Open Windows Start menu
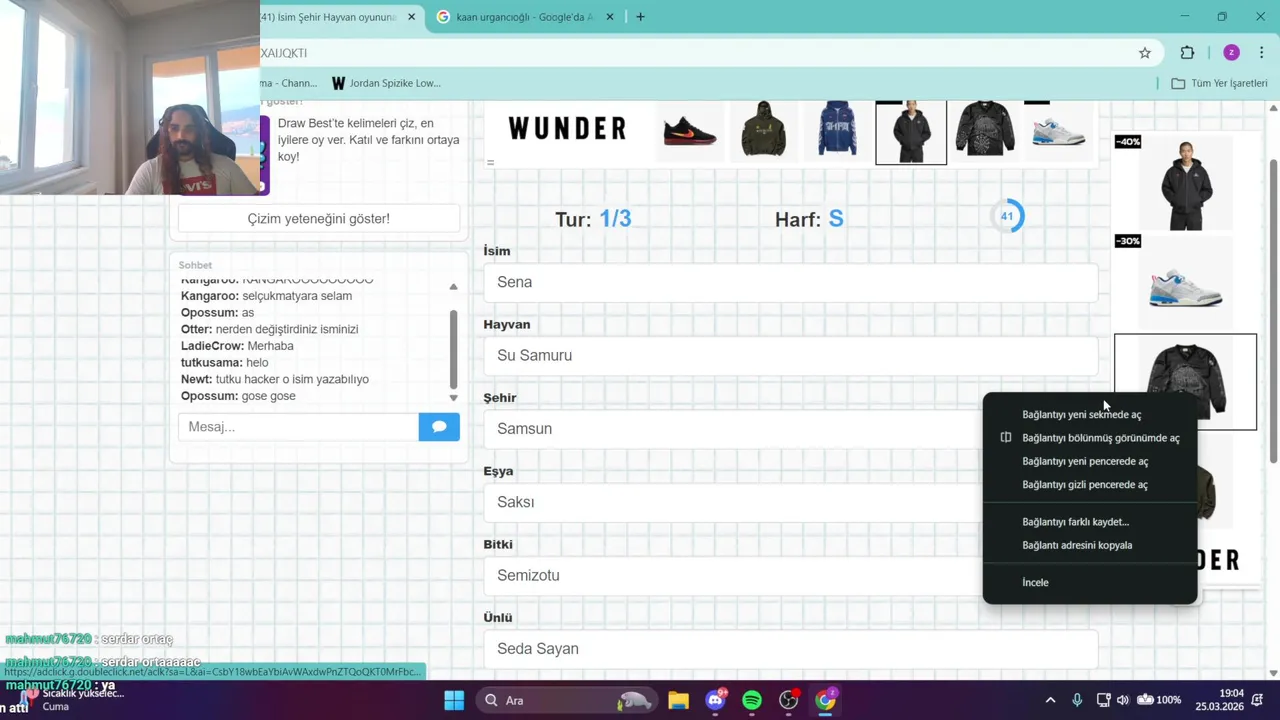1280x720 pixels. (x=454, y=700)
